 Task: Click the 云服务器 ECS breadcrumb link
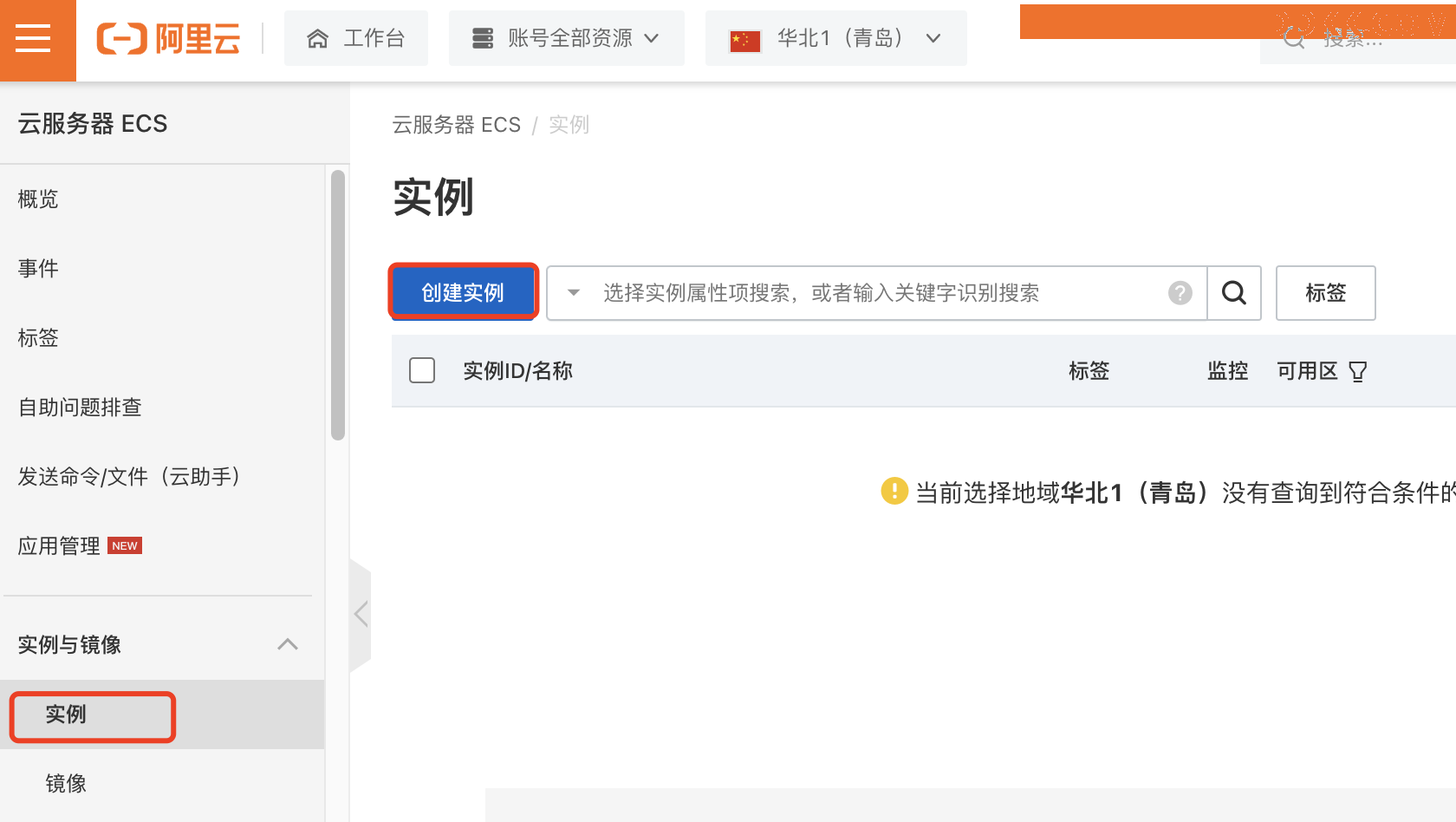tap(457, 125)
